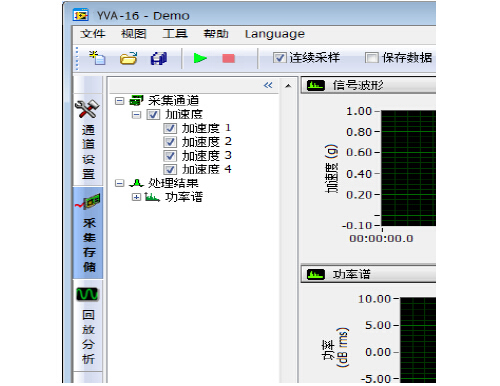This screenshot has height=386, width=500.
Task: Start acquisition with the green play button
Action: [x=200, y=58]
